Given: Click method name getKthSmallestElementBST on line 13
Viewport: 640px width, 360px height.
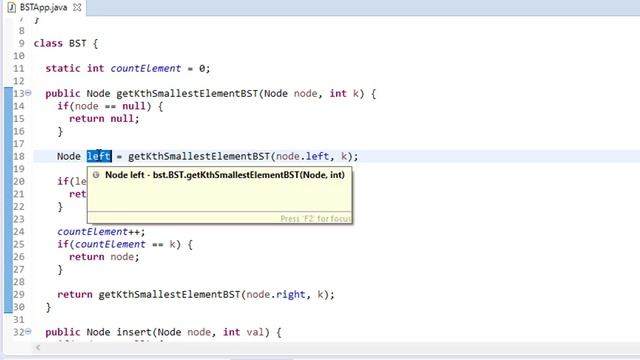Looking at the screenshot, I should tap(187, 93).
